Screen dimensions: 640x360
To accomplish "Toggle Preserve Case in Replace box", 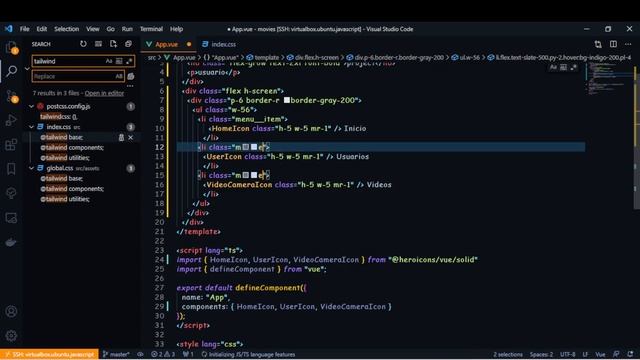I will click(x=119, y=76).
